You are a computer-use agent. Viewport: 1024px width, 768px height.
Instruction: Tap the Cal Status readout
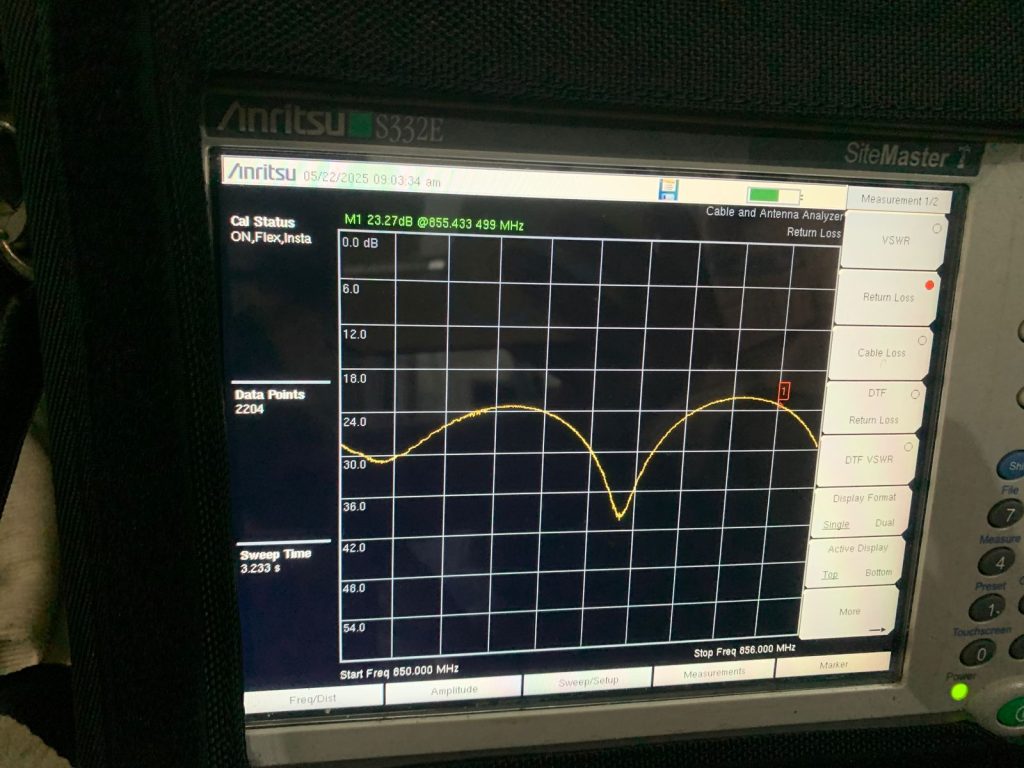270,230
